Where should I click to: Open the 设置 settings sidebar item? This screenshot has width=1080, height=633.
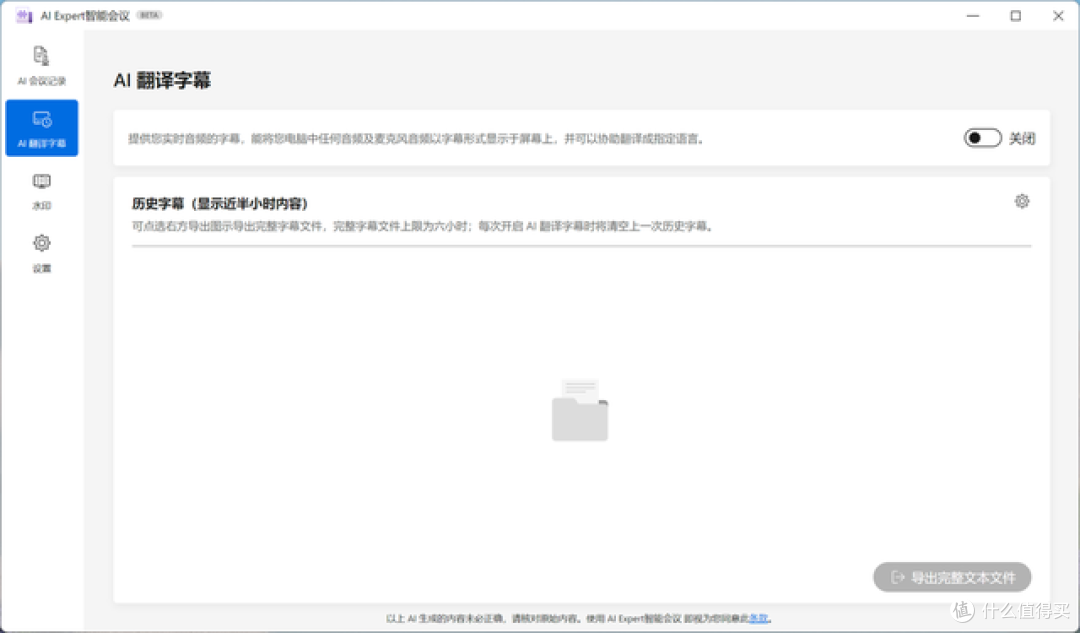[x=41, y=253]
